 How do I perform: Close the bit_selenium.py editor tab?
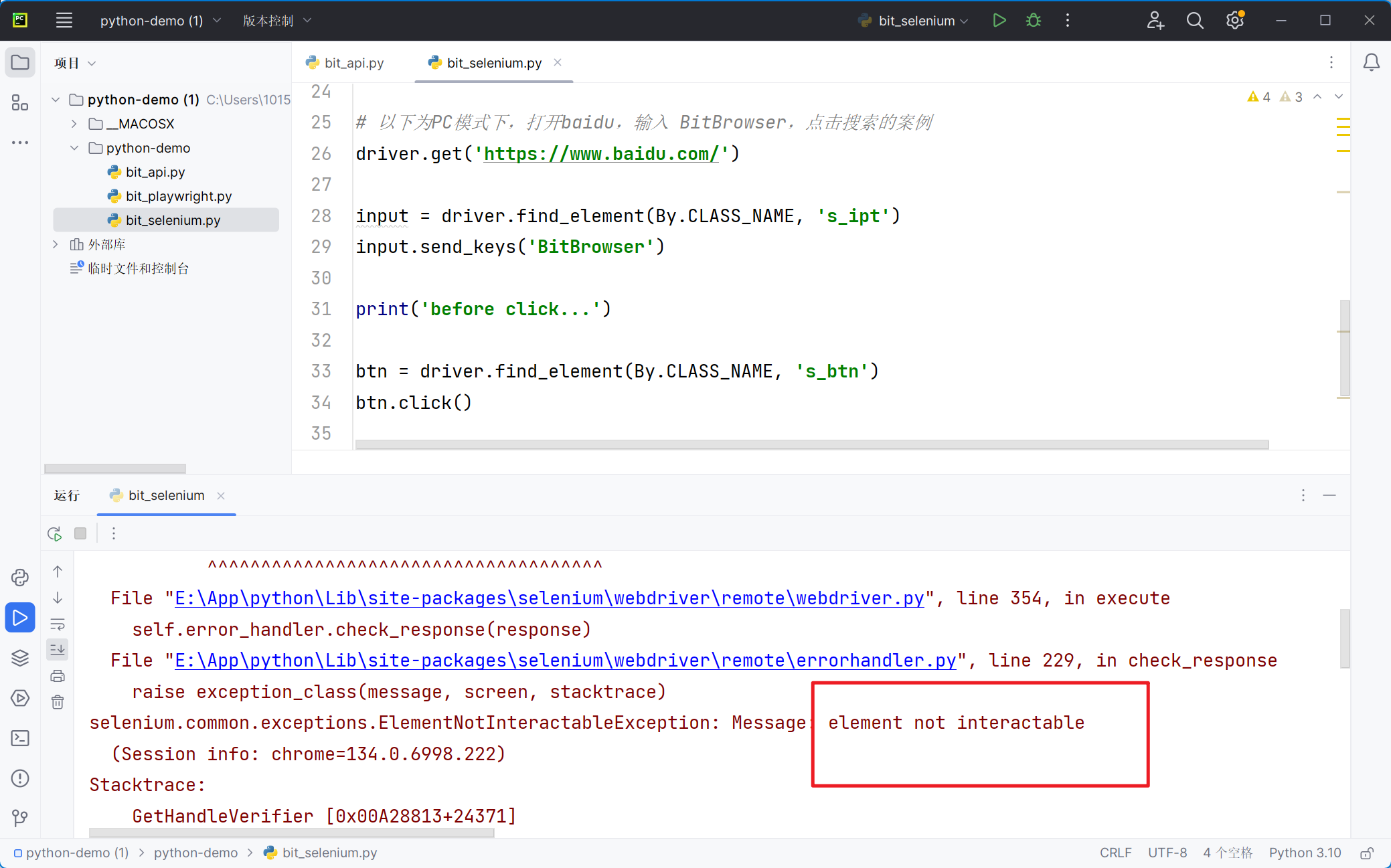point(558,62)
